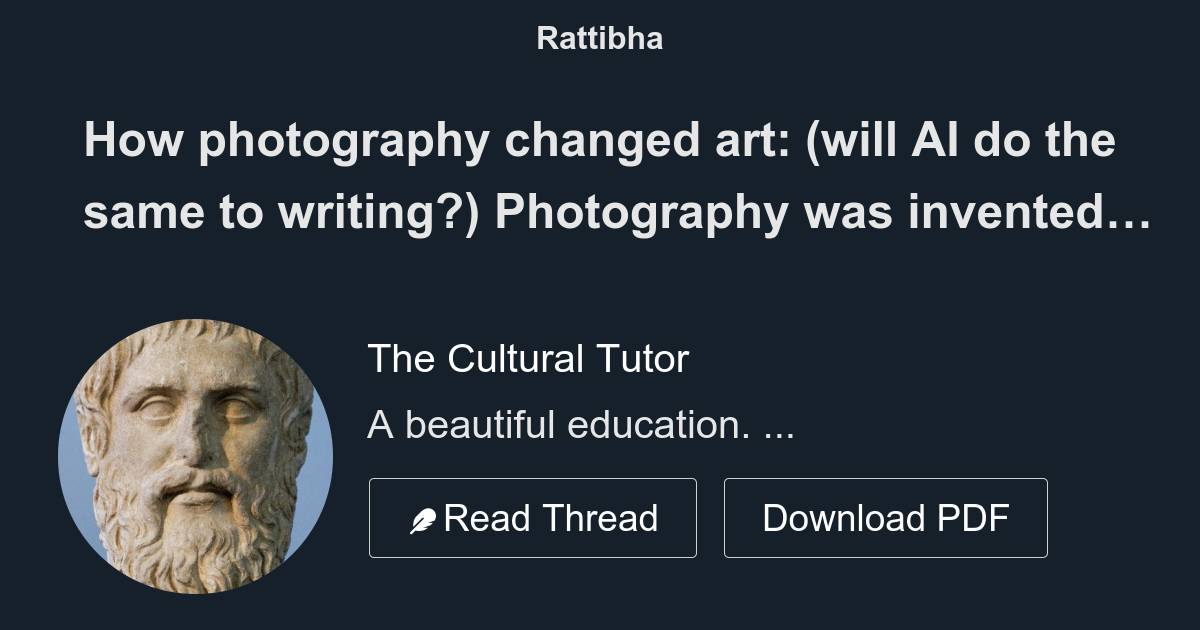
Task: Visit Rattibha homepage via header link
Action: [x=600, y=40]
